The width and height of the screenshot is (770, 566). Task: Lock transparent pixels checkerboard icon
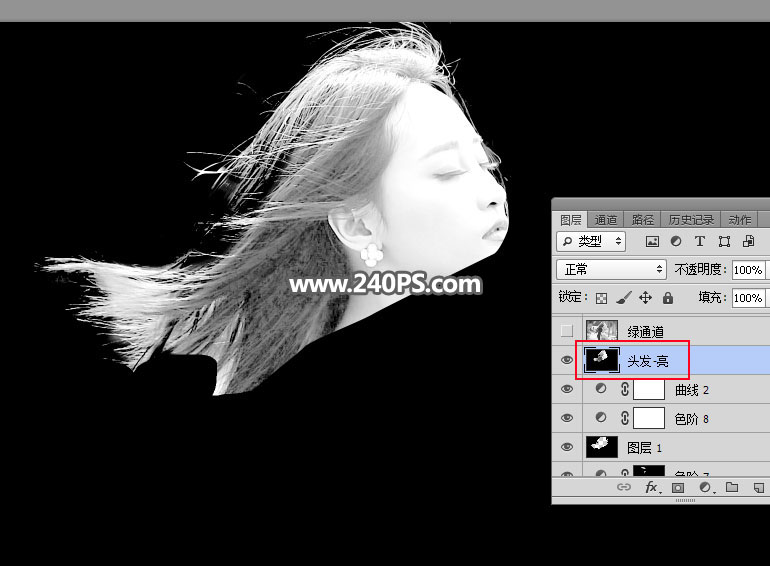(601, 298)
